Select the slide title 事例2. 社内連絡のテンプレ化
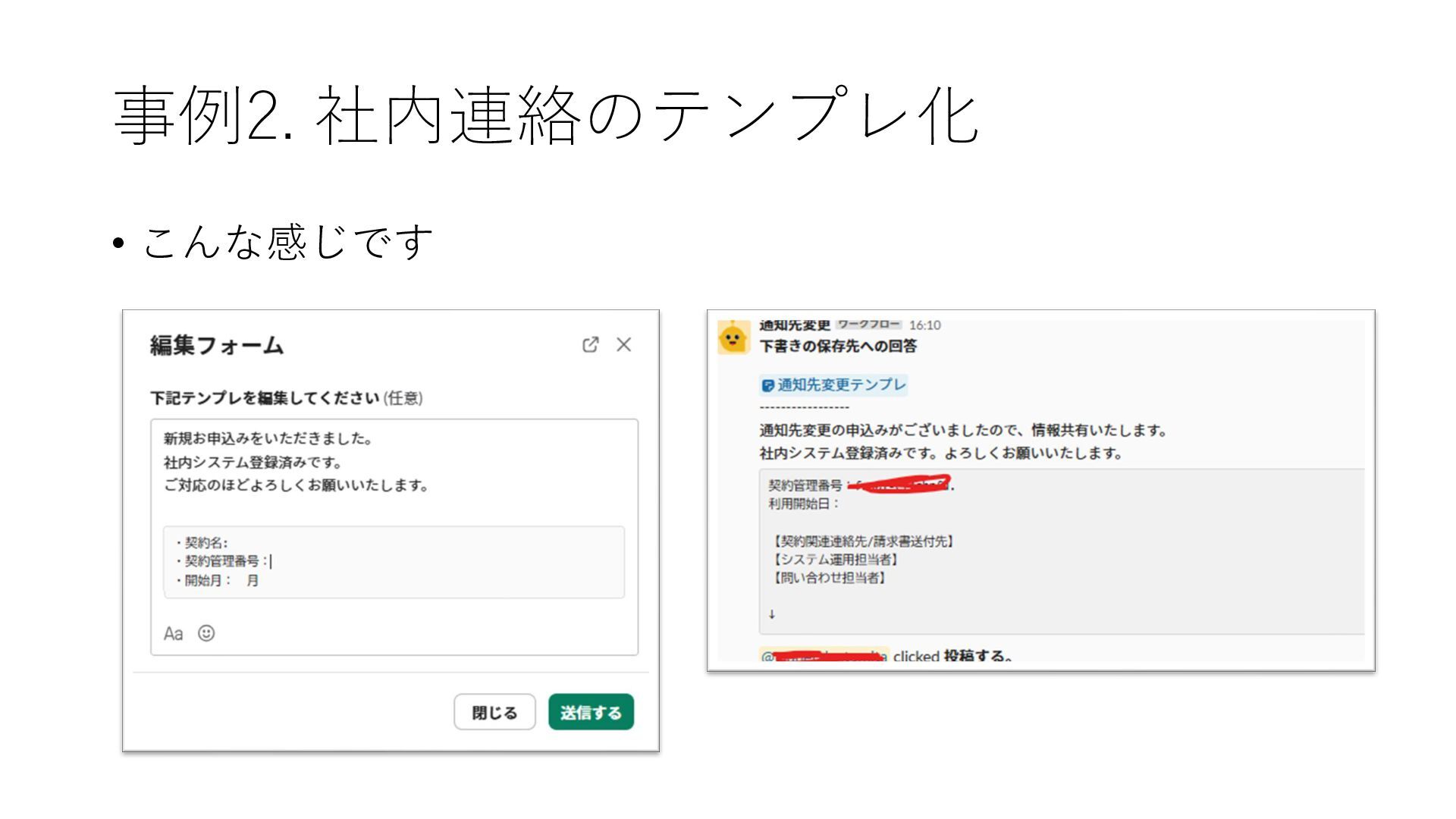This screenshot has height=819, width=1456. (x=546, y=115)
